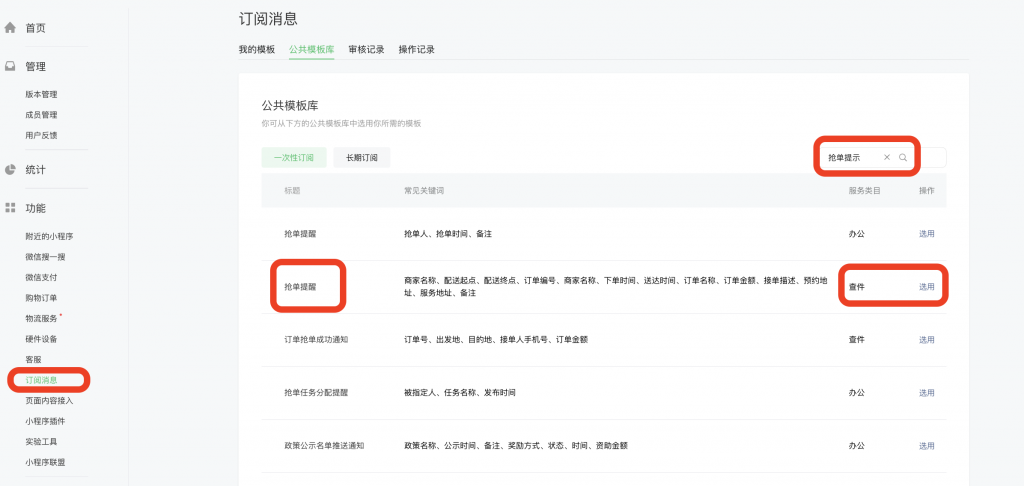Select 小程序插件 in the sidebar
Image resolution: width=1024 pixels, height=486 pixels.
point(45,421)
